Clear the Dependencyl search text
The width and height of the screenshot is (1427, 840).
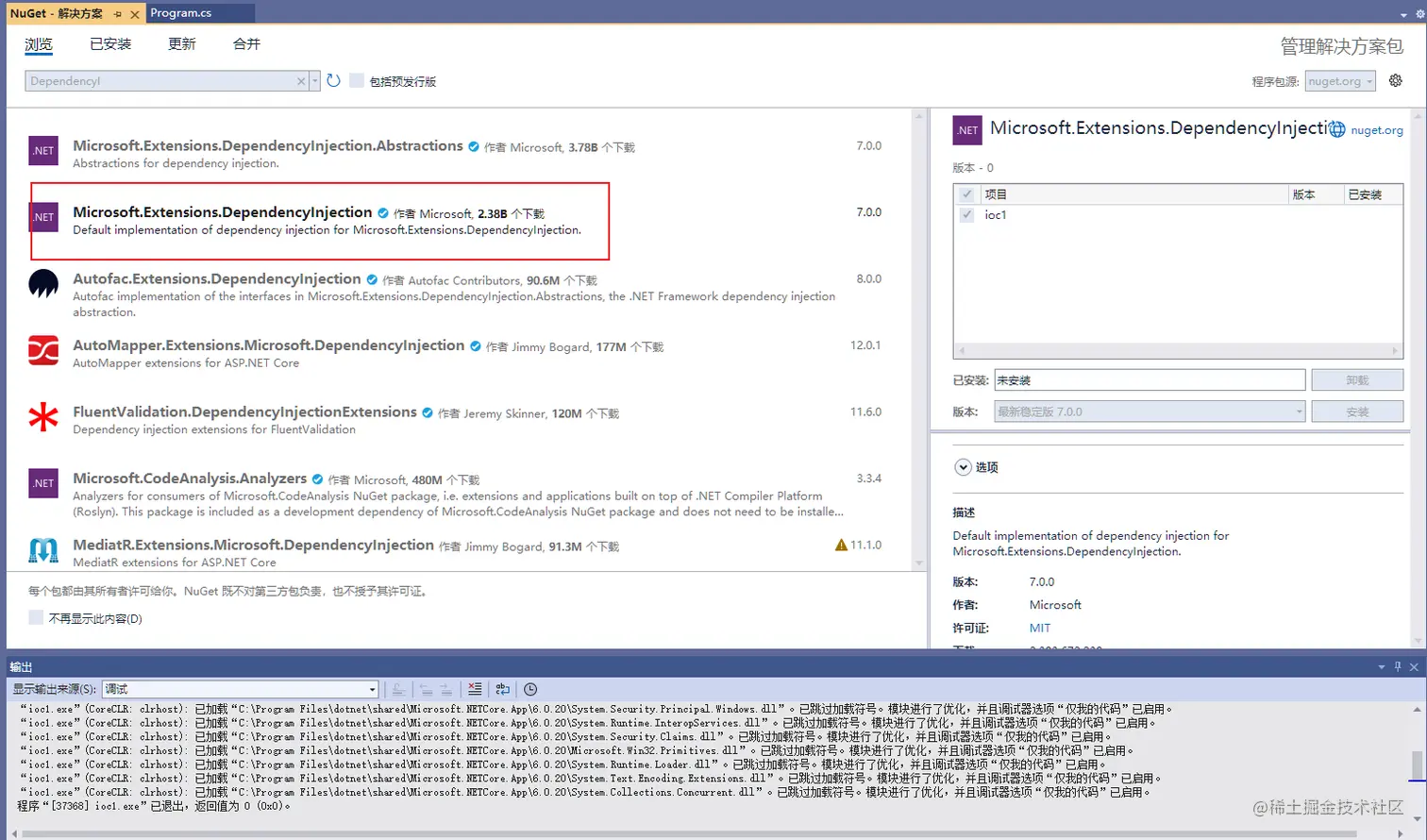[301, 81]
